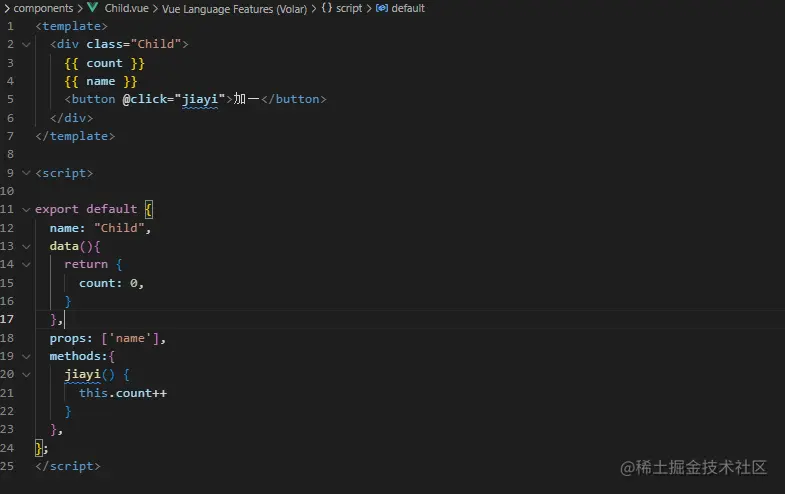Click the opening <script> tag

[64, 173]
